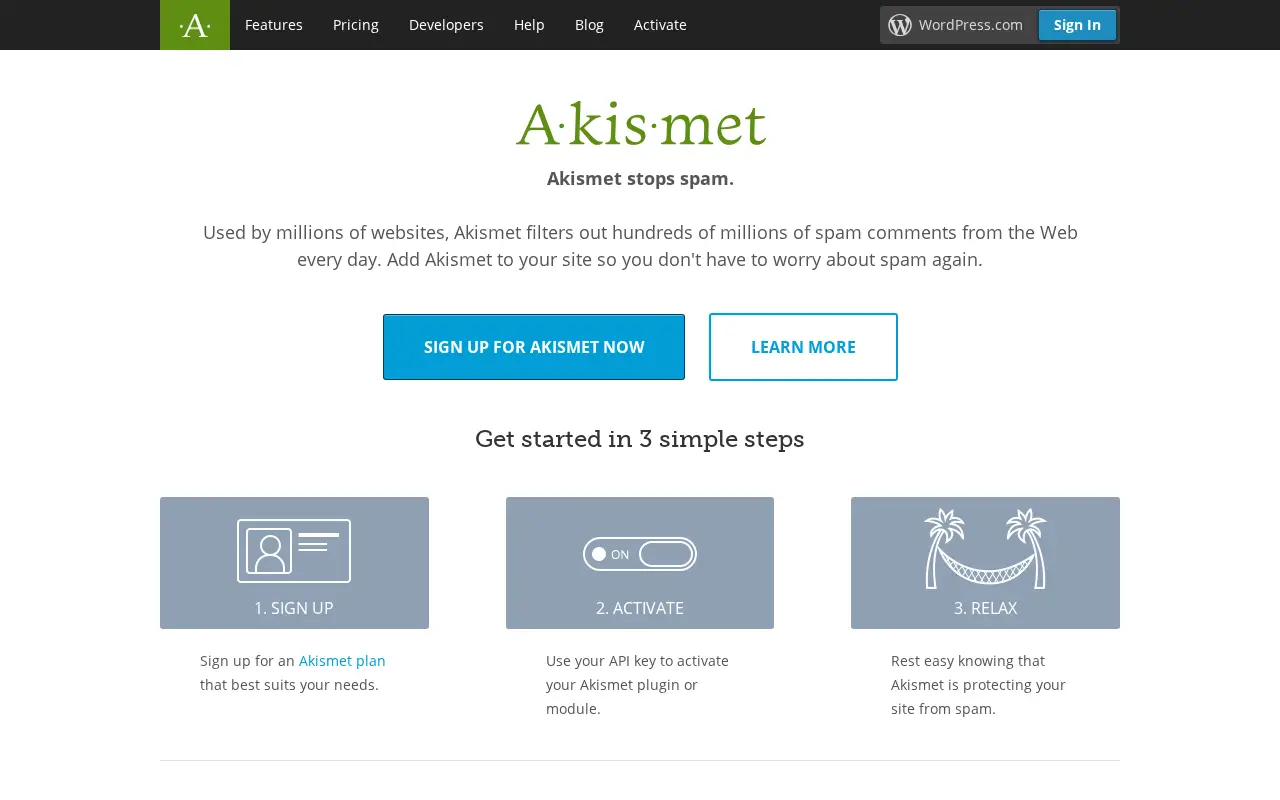Open the Help page
The height and width of the screenshot is (800, 1280).
pos(529,25)
